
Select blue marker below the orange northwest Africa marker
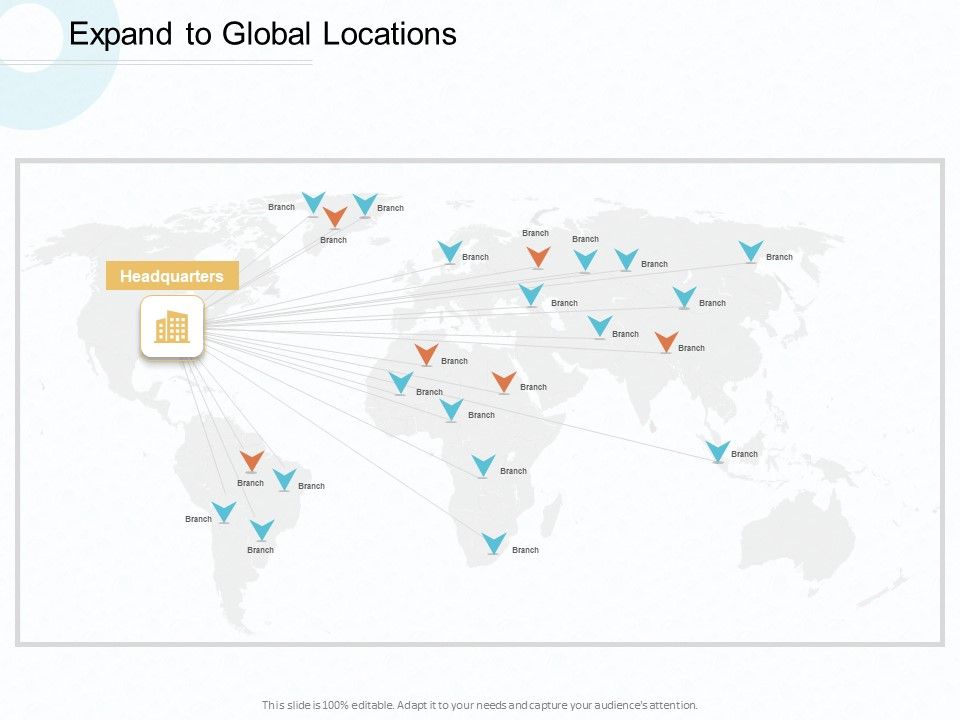(x=452, y=410)
